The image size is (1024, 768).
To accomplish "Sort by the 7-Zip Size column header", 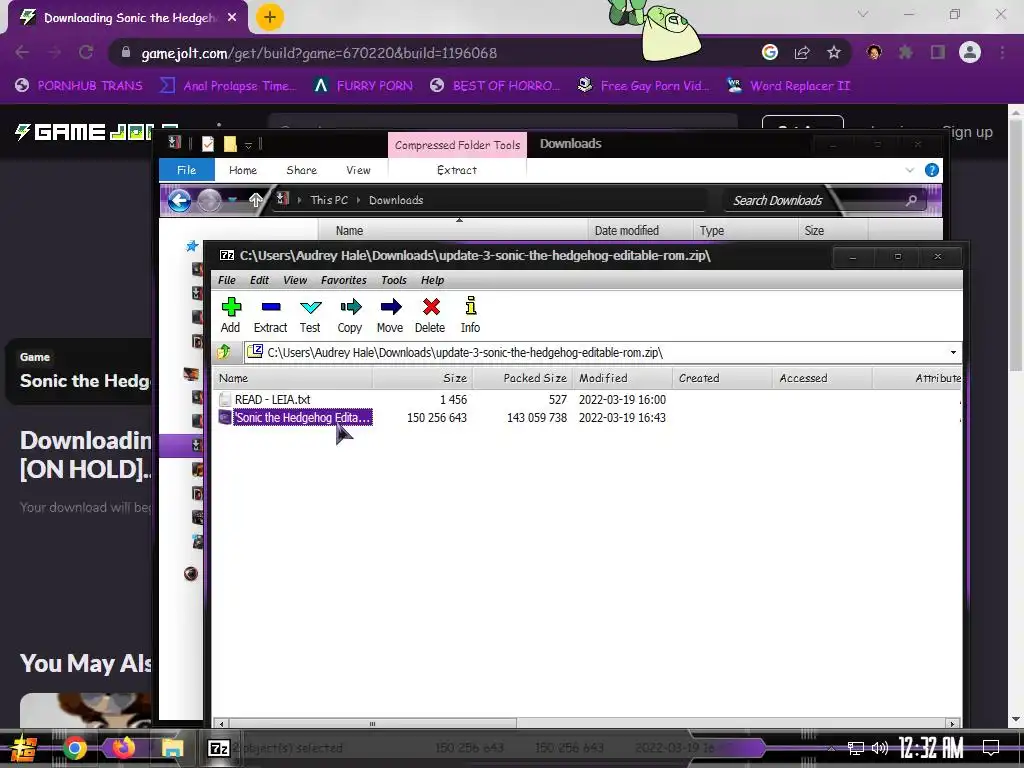I will pos(423,378).
